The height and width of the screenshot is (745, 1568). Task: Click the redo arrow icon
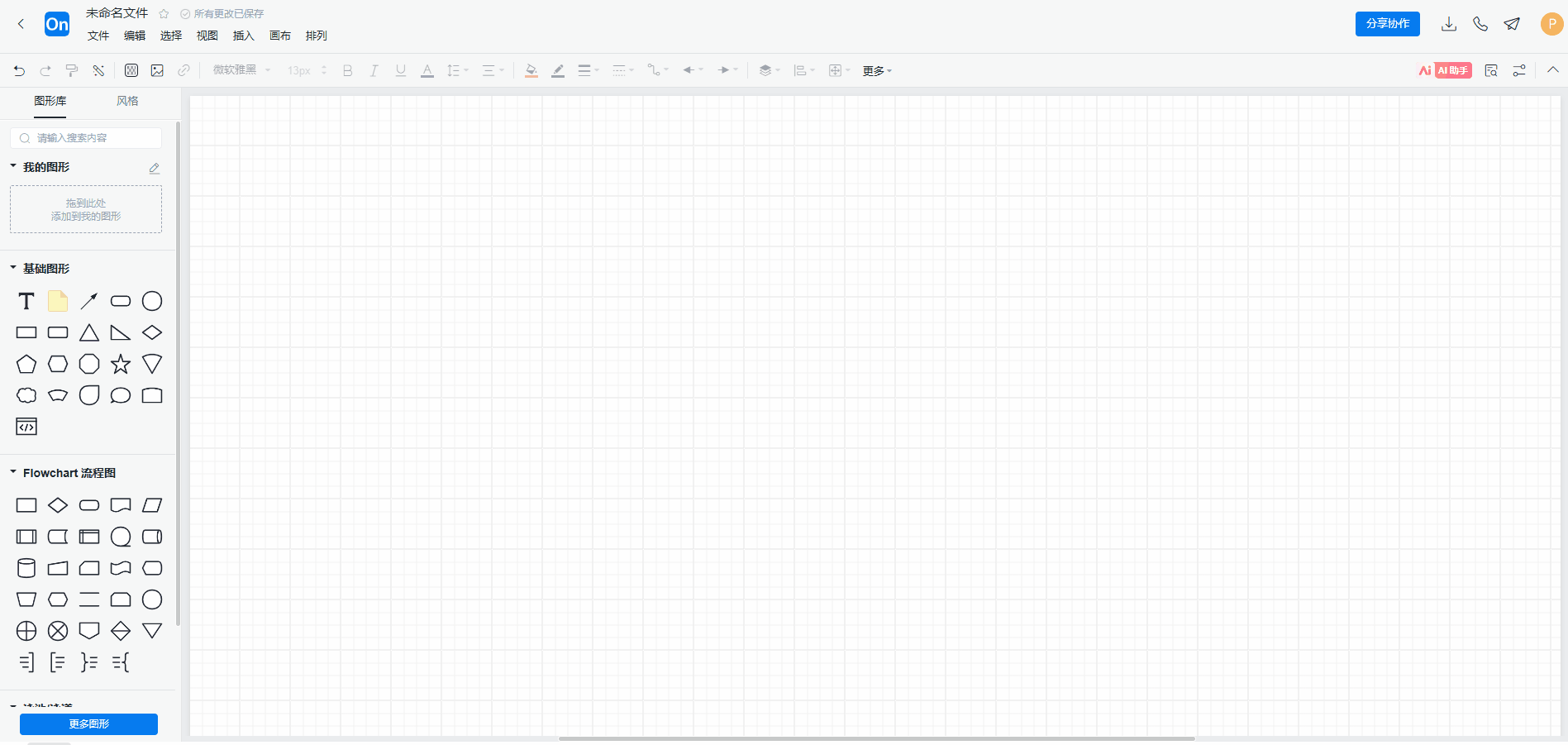[45, 71]
